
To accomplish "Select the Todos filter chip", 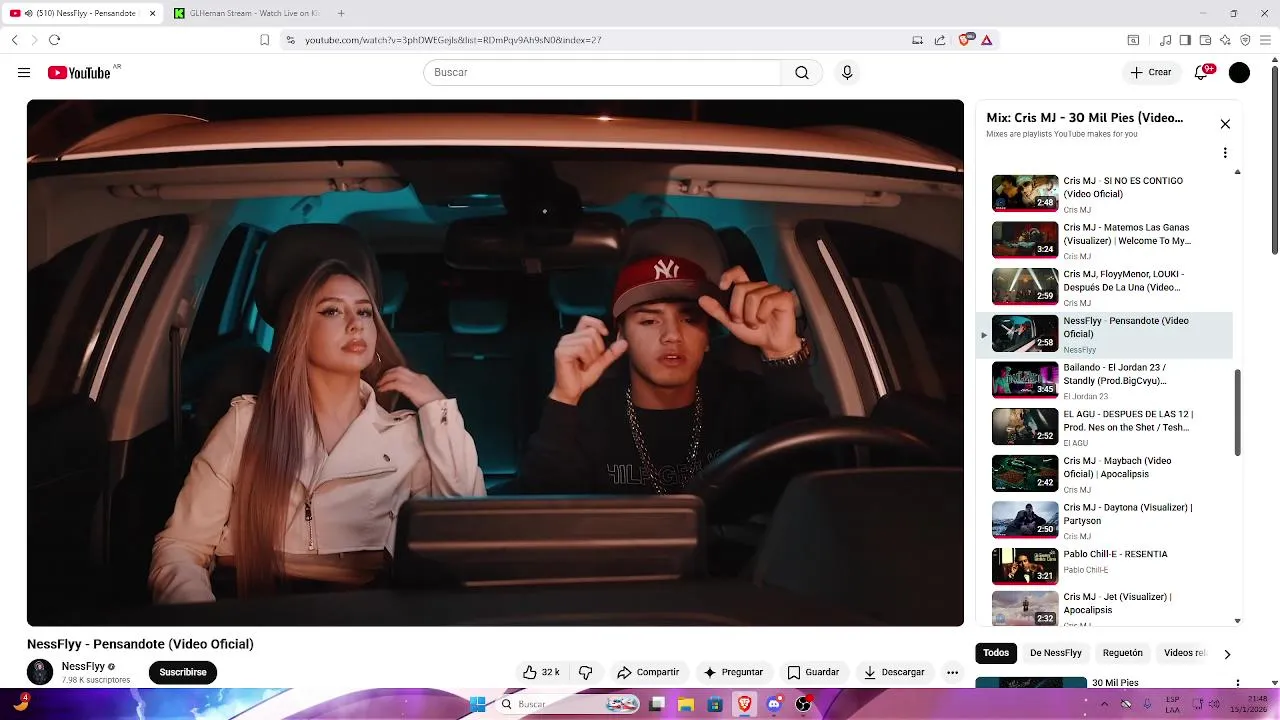I will [996, 653].
